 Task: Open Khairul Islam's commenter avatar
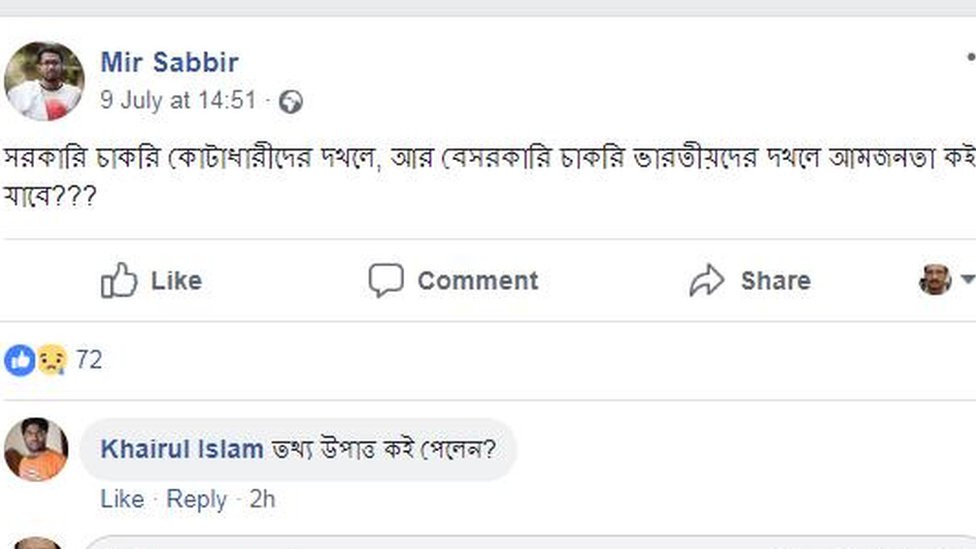pyautogui.click(x=36, y=449)
